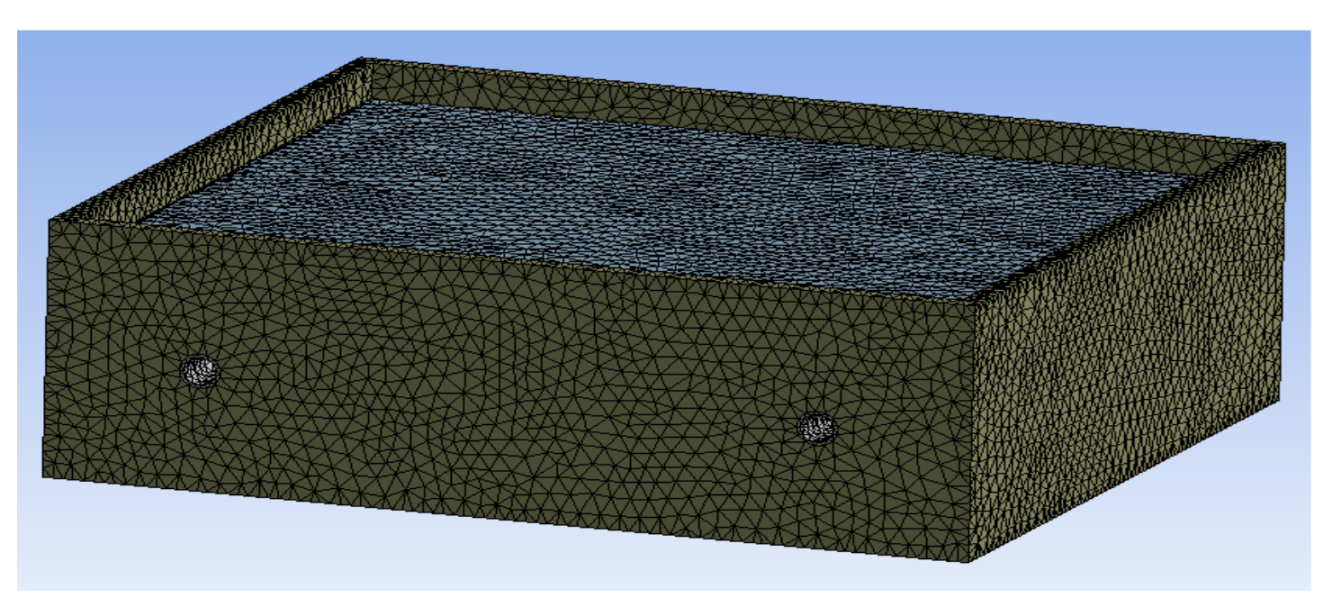This screenshot has height=616, width=1332.
Task: Click the bottom front-right corner vertex
Action: [x=969, y=562]
